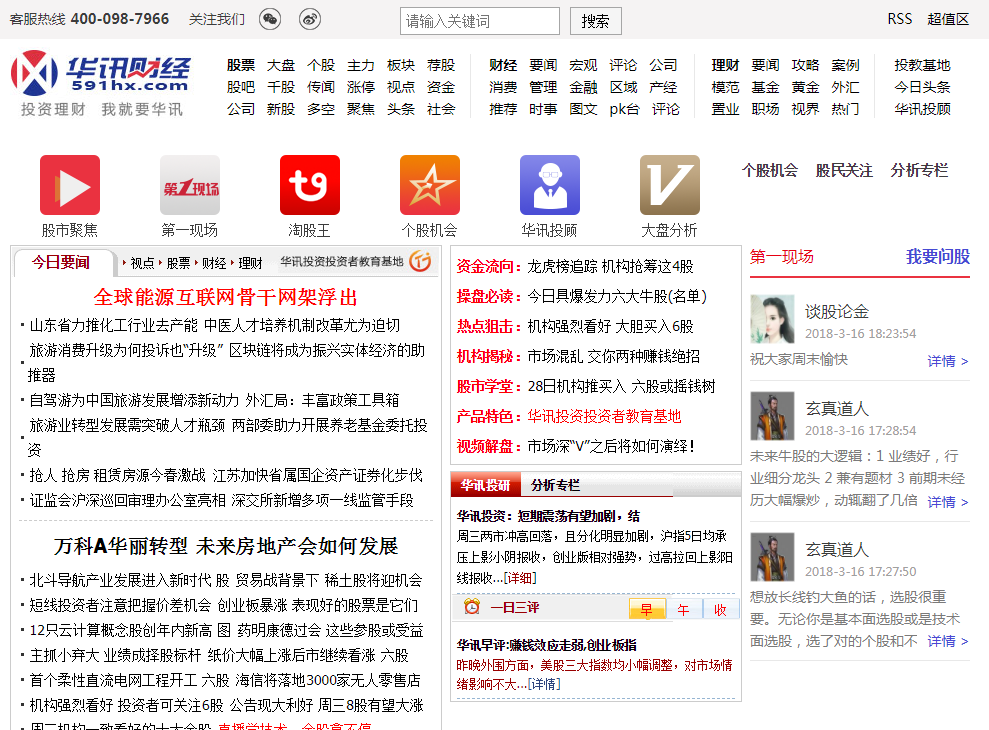The image size is (989, 730).
Task: Select the 午 midday review tab
Action: click(683, 610)
